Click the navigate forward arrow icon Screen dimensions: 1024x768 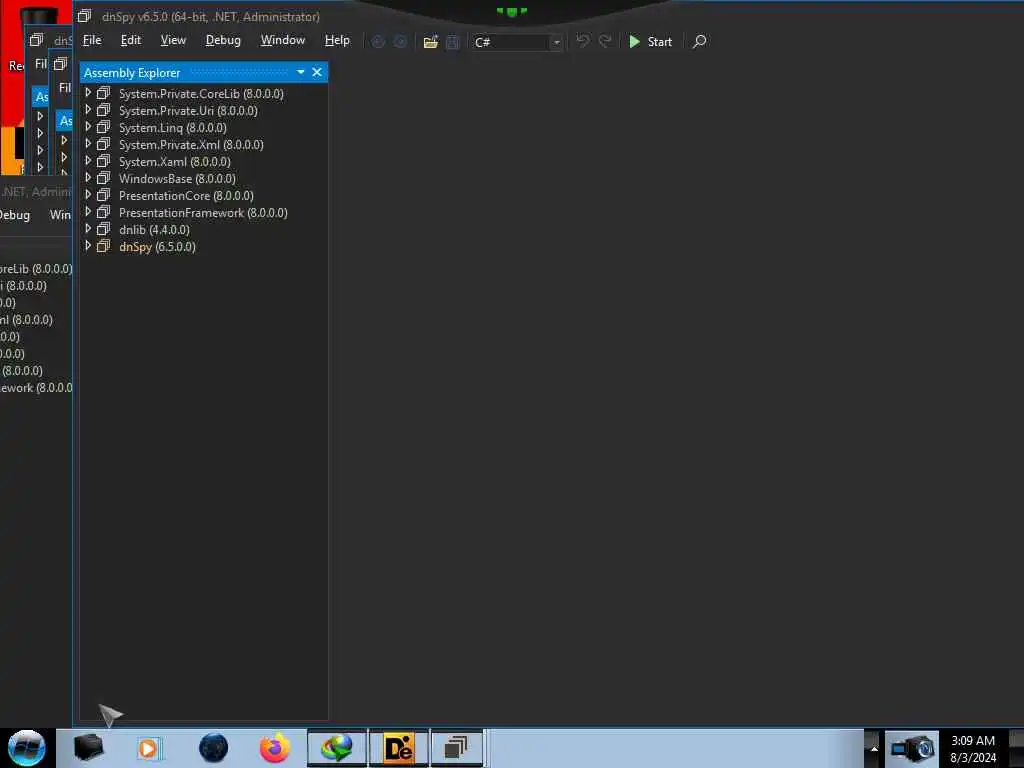tap(400, 42)
